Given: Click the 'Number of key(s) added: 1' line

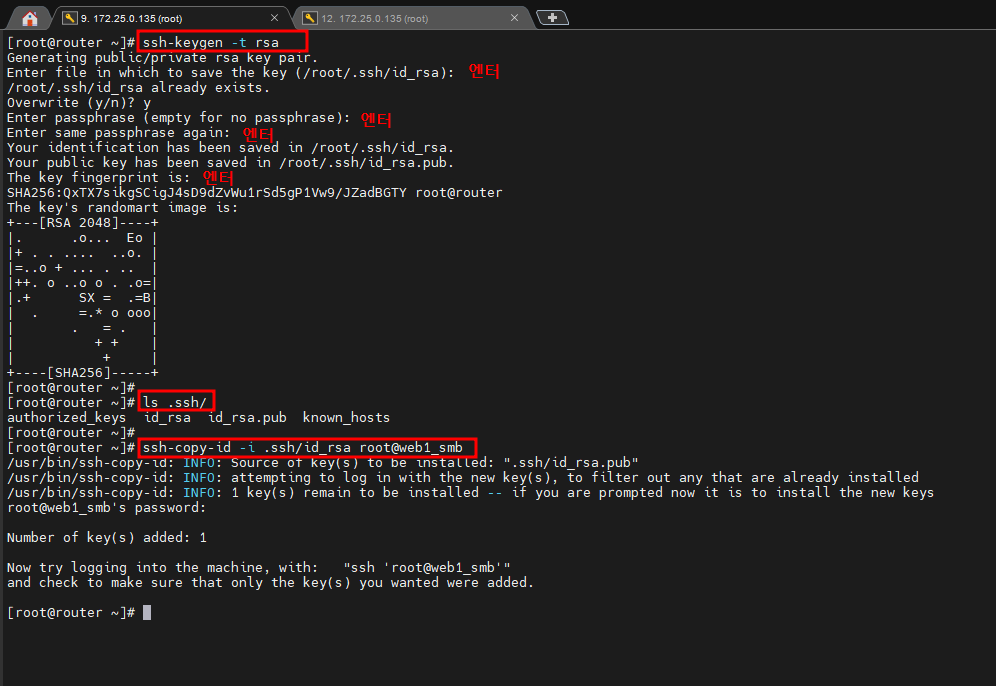Looking at the screenshot, I should coord(107,538).
